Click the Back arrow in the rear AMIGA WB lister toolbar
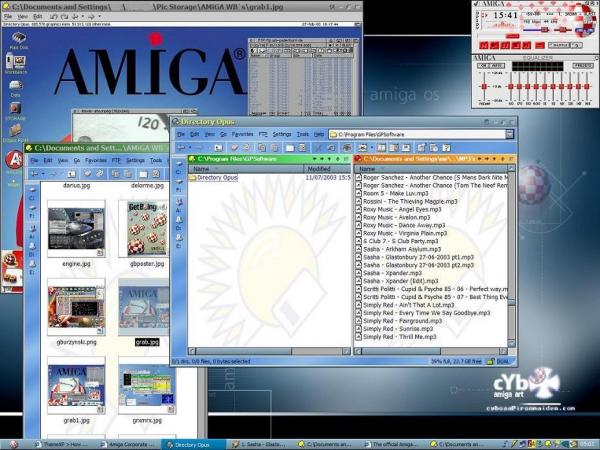Image resolution: width=600 pixels, height=450 pixels. point(35,174)
